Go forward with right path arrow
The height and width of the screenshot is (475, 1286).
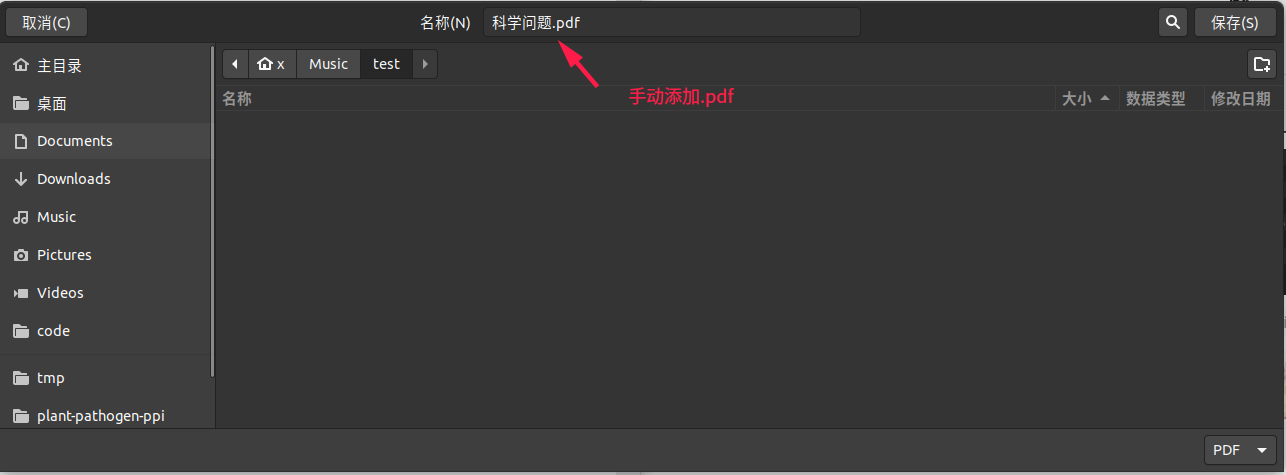[x=425, y=64]
